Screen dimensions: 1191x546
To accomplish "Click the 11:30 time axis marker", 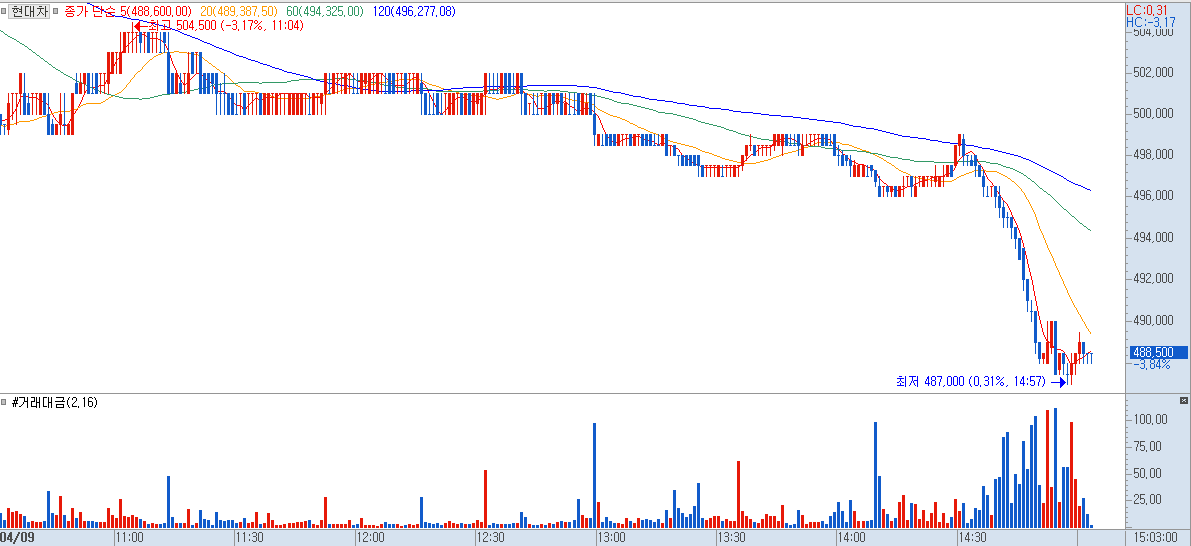I will tap(251, 538).
